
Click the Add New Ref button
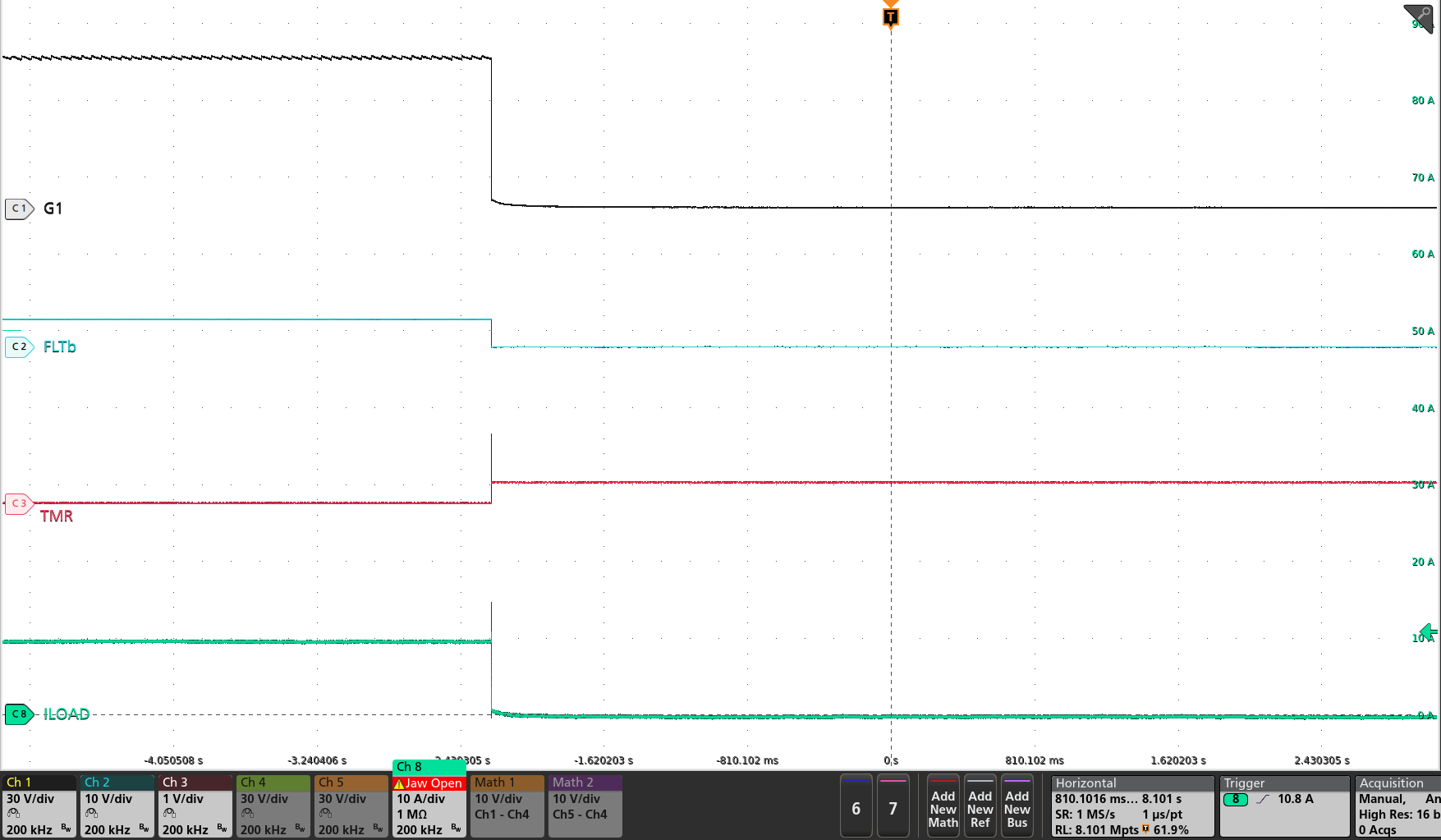[980, 808]
